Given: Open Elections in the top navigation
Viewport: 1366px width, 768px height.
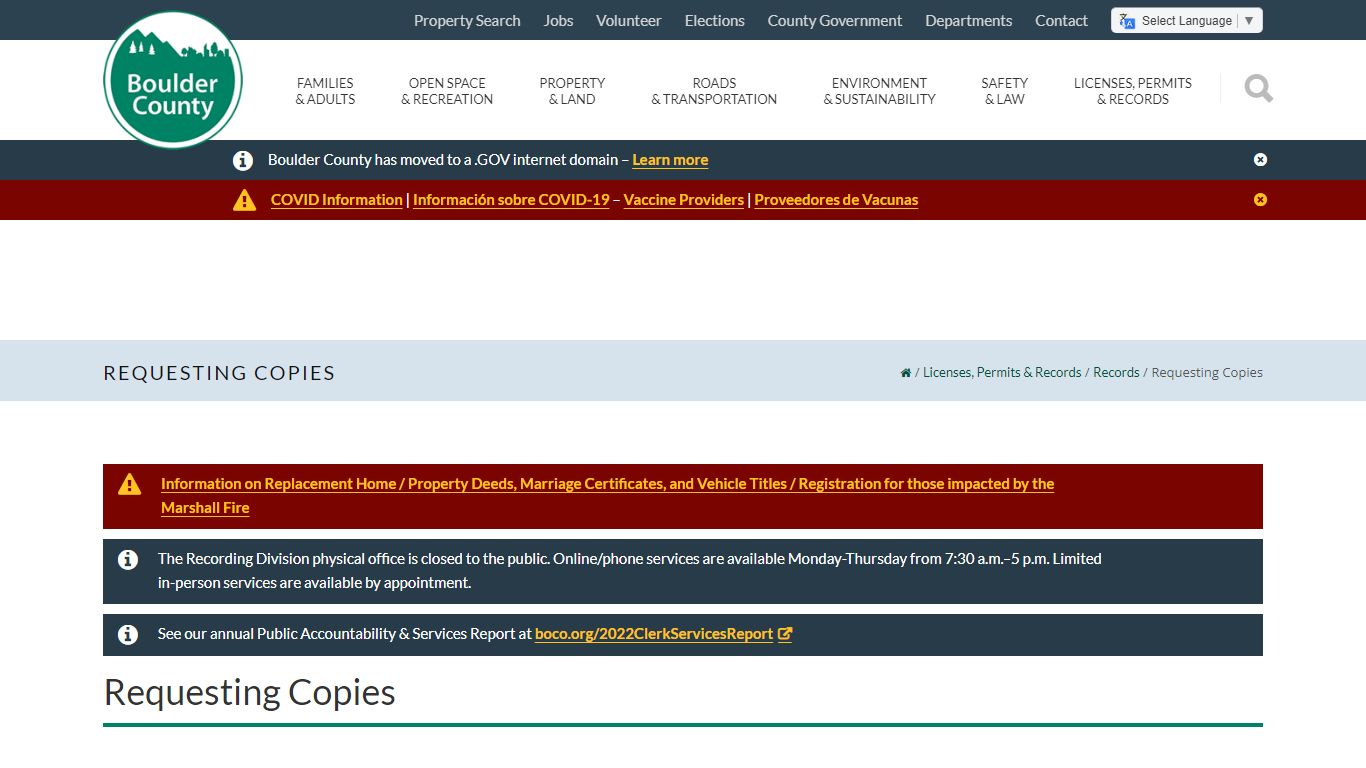Looking at the screenshot, I should [x=714, y=21].
